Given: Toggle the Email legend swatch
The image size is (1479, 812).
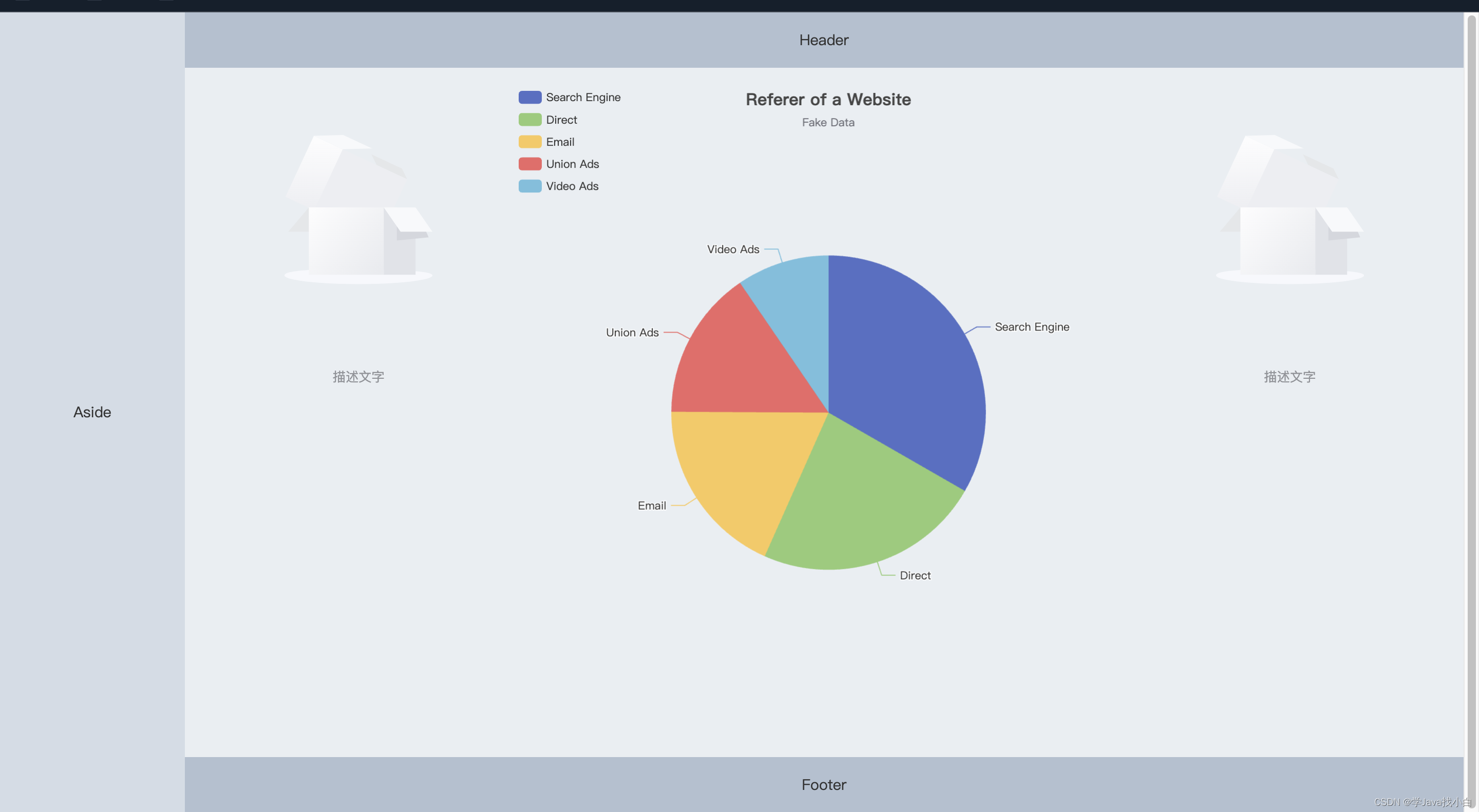Looking at the screenshot, I should pyautogui.click(x=529, y=142).
